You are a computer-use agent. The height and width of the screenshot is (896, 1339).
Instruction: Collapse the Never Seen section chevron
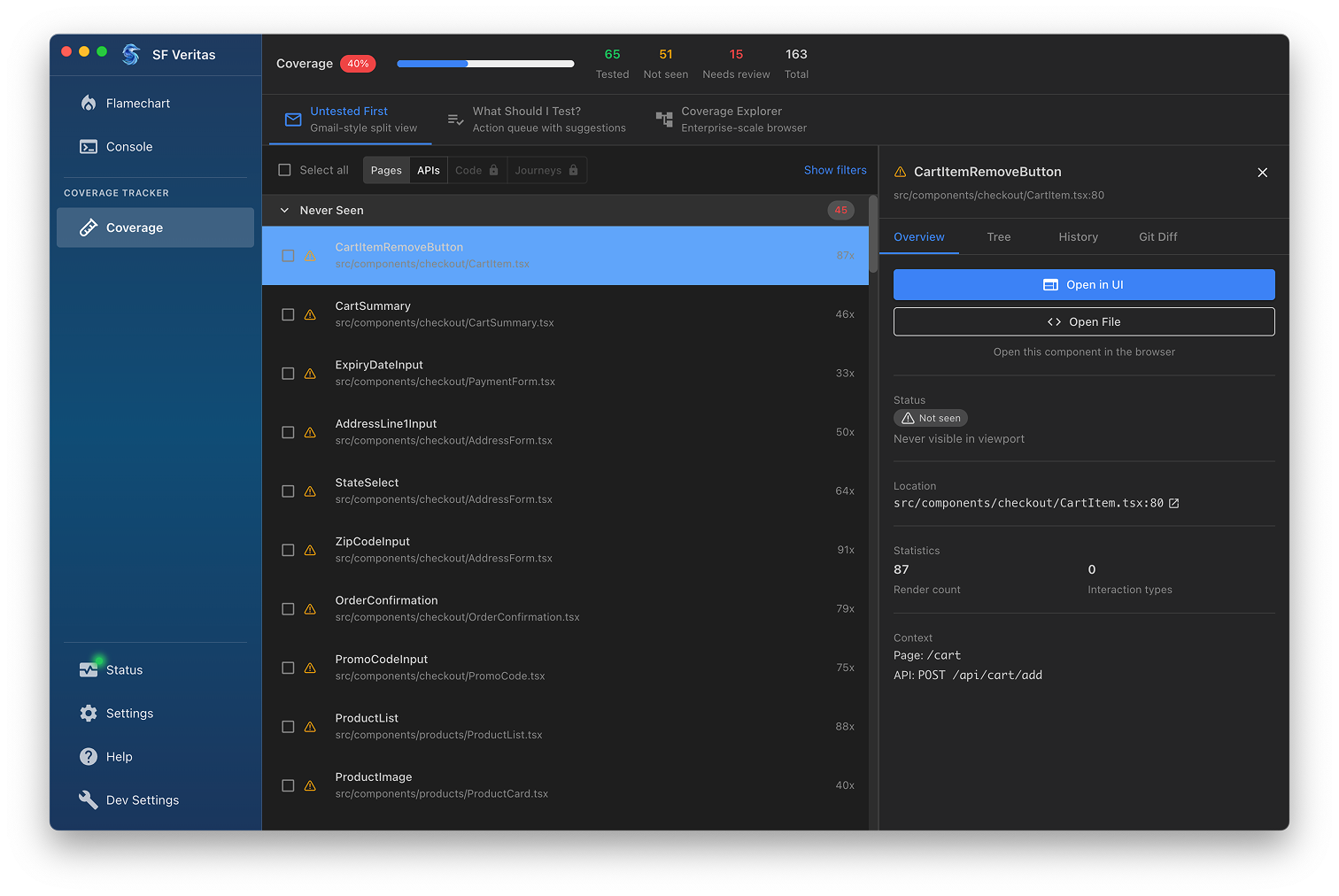pyautogui.click(x=284, y=211)
